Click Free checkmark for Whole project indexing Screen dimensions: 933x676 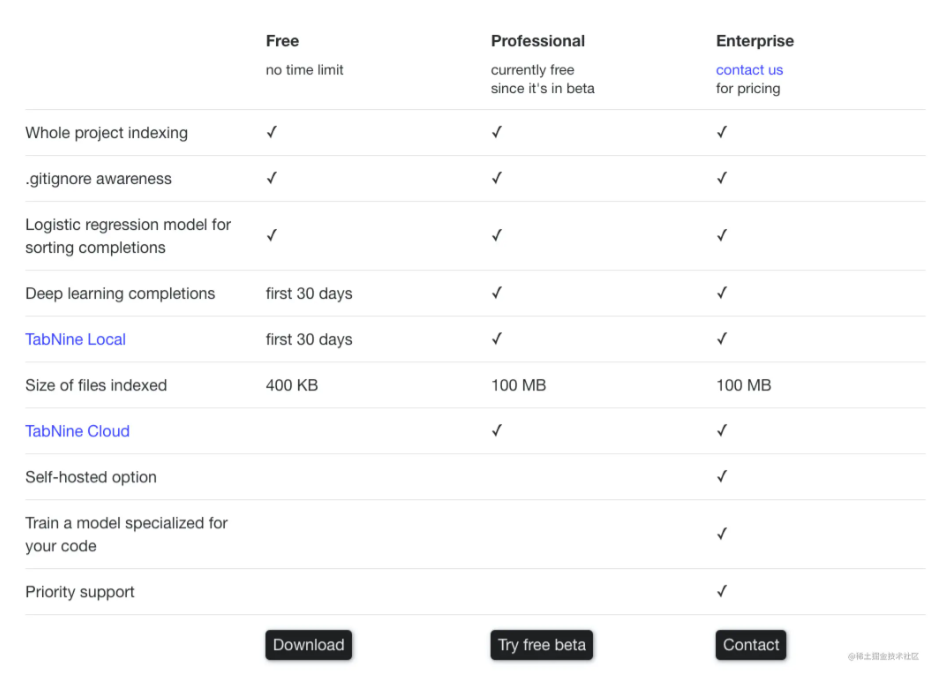(x=271, y=132)
